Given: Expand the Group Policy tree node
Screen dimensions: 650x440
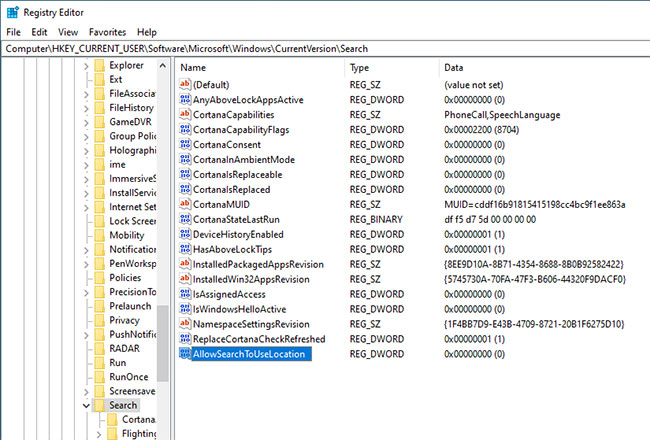Looking at the screenshot, I should tap(86, 136).
